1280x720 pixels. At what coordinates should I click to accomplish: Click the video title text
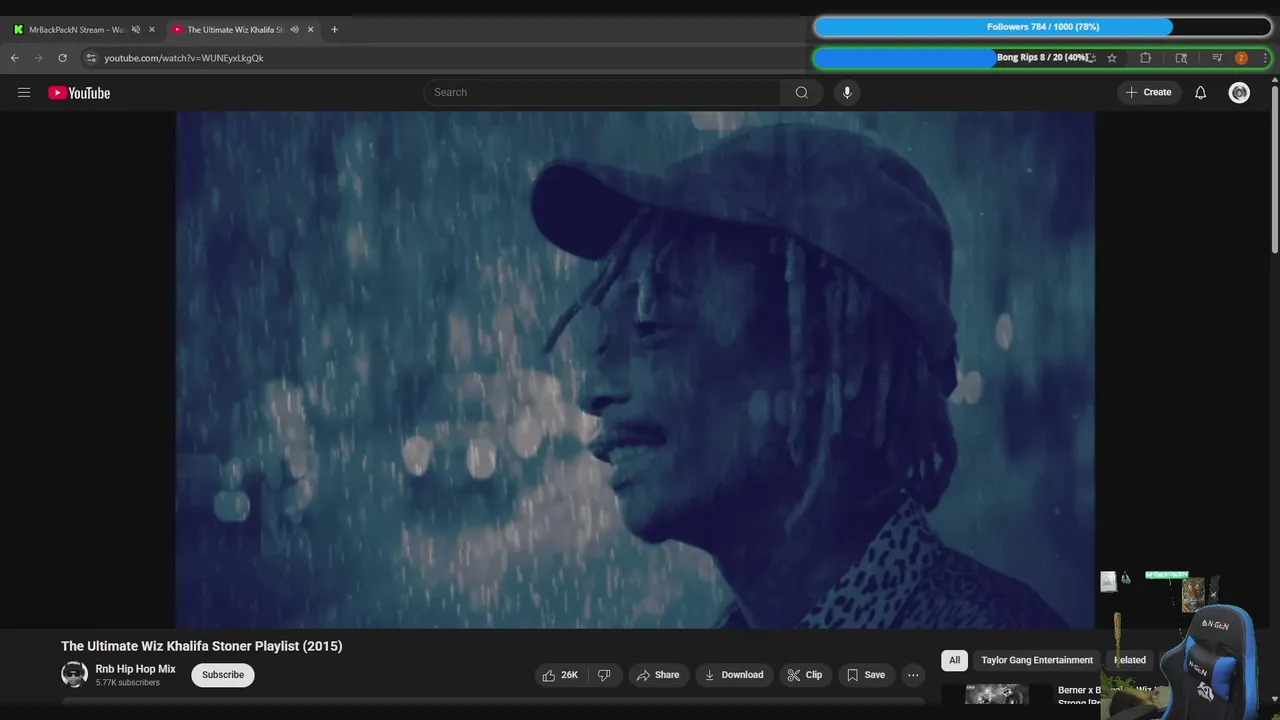point(202,646)
